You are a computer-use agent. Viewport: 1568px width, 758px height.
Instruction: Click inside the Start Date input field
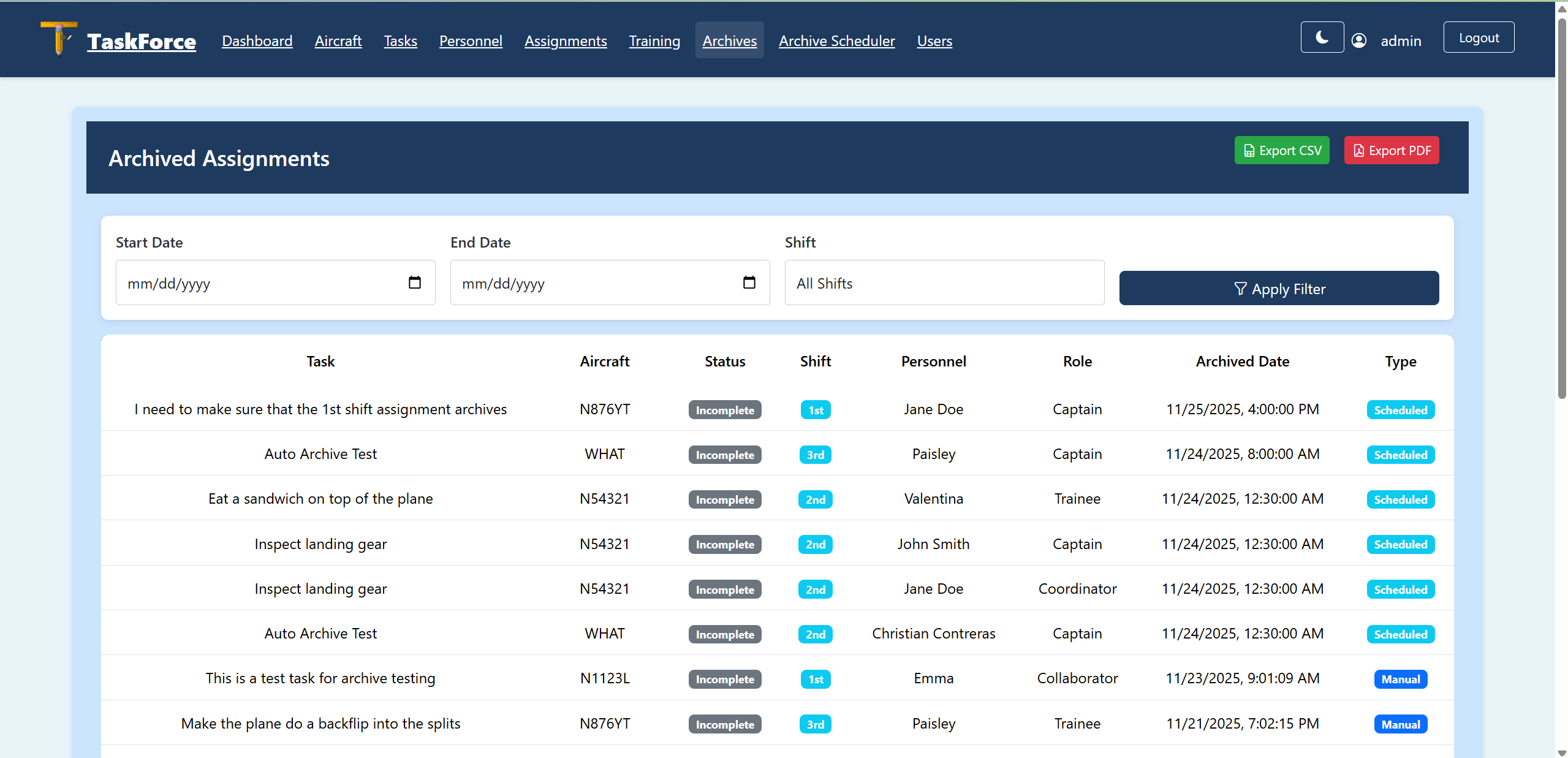tap(245, 282)
